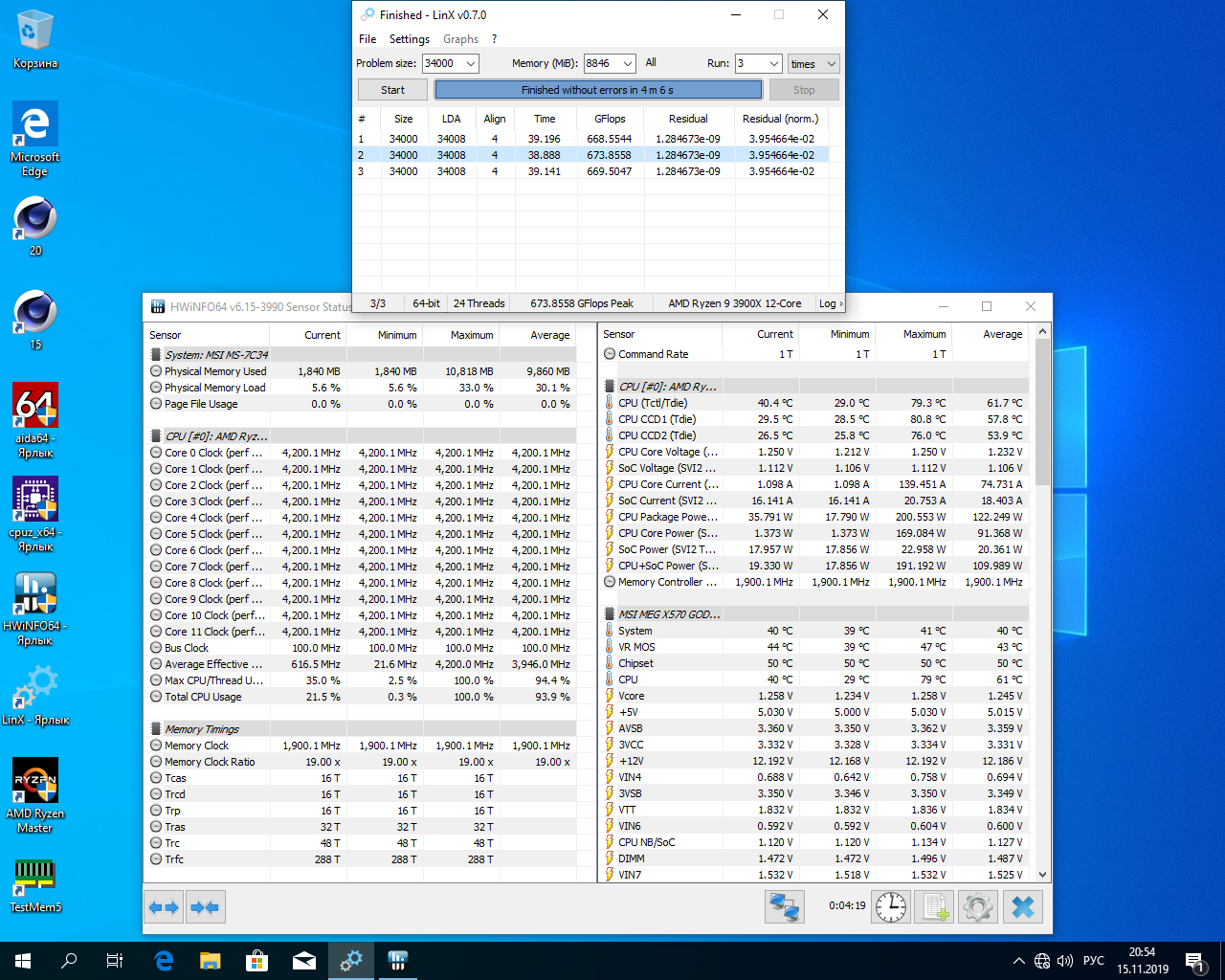The image size is (1225, 980).
Task: Switch to LinX gear taskbar button
Action: 351,961
